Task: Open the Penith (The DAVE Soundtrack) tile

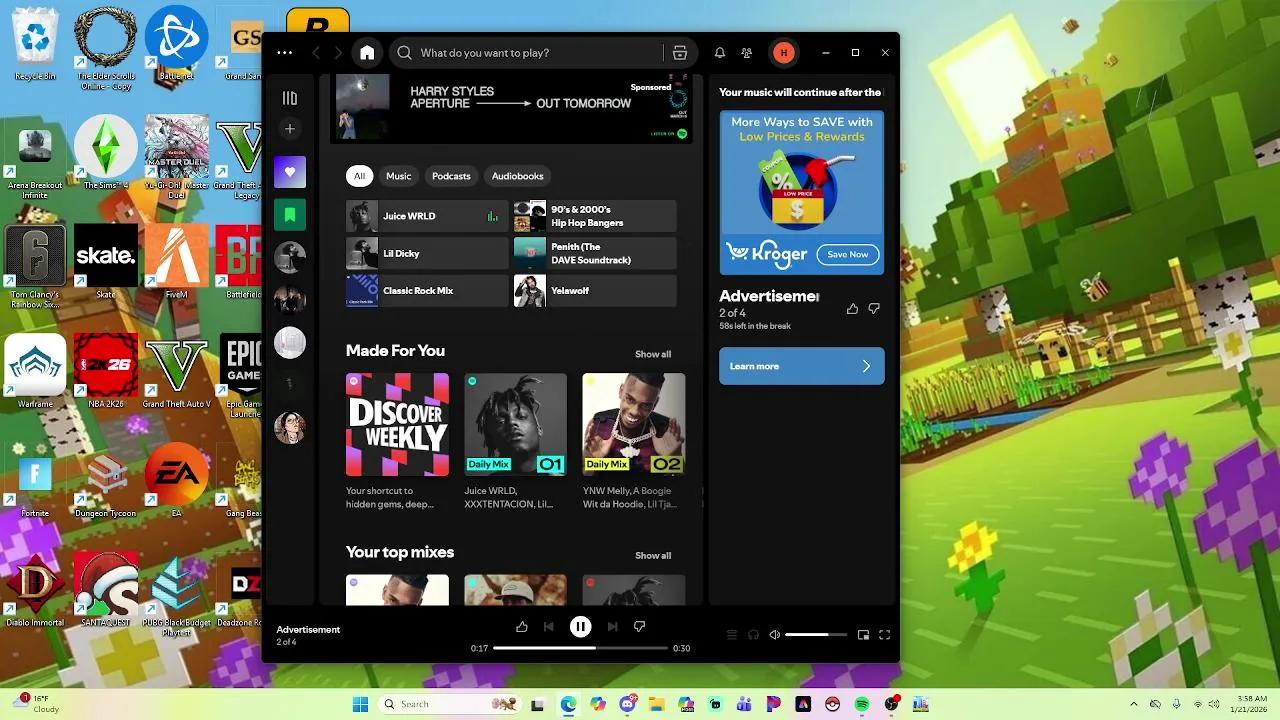Action: [x=595, y=253]
